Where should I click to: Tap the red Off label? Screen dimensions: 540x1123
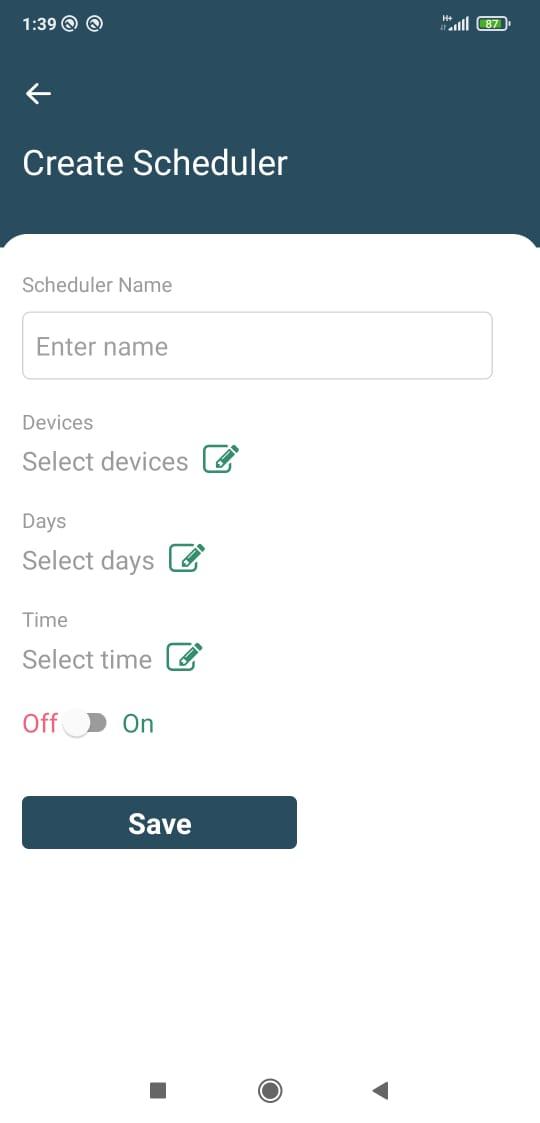pos(39,723)
